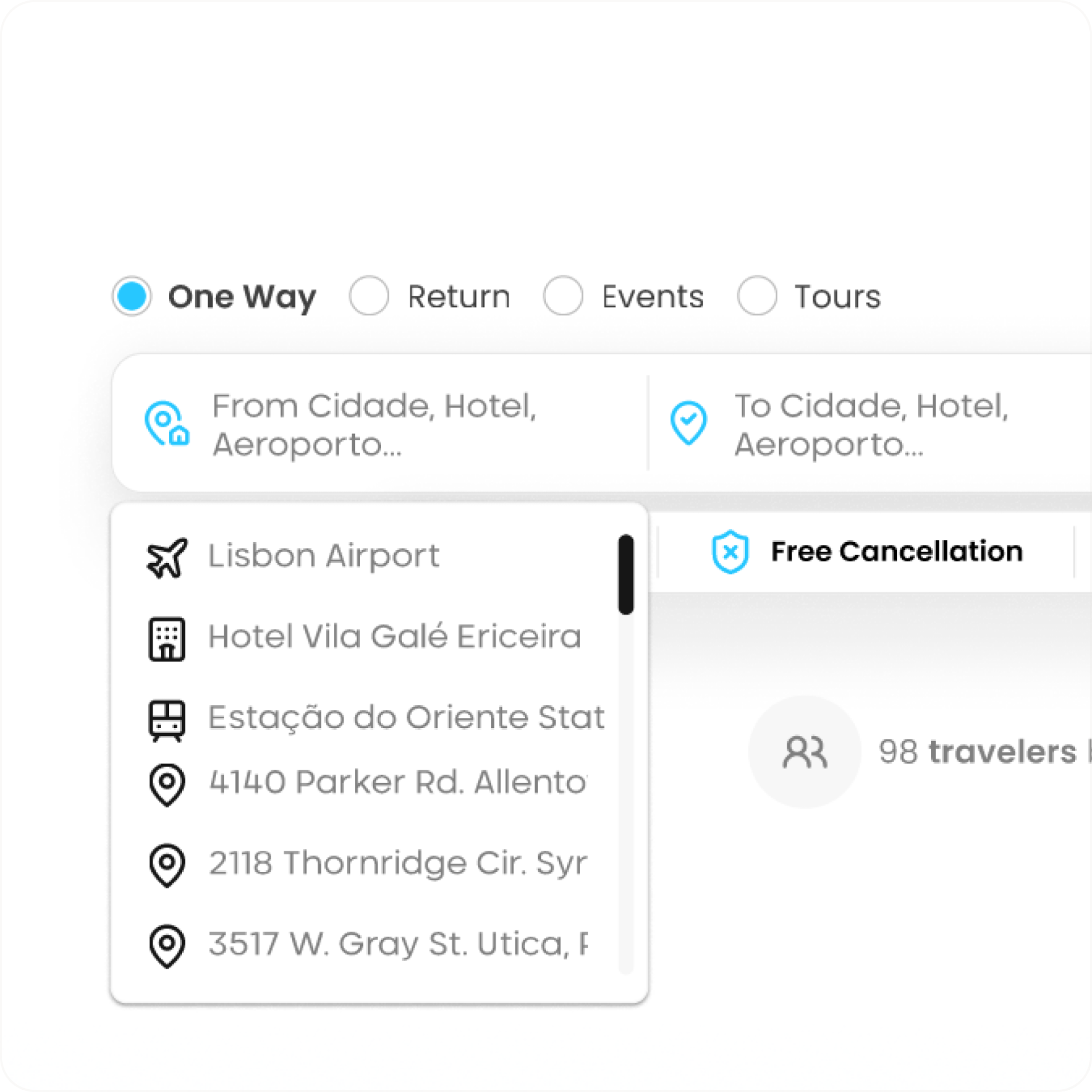The width and height of the screenshot is (1092, 1092).
Task: Click the pin icon for 4140 Parker Rd
Action: pyautogui.click(x=167, y=785)
